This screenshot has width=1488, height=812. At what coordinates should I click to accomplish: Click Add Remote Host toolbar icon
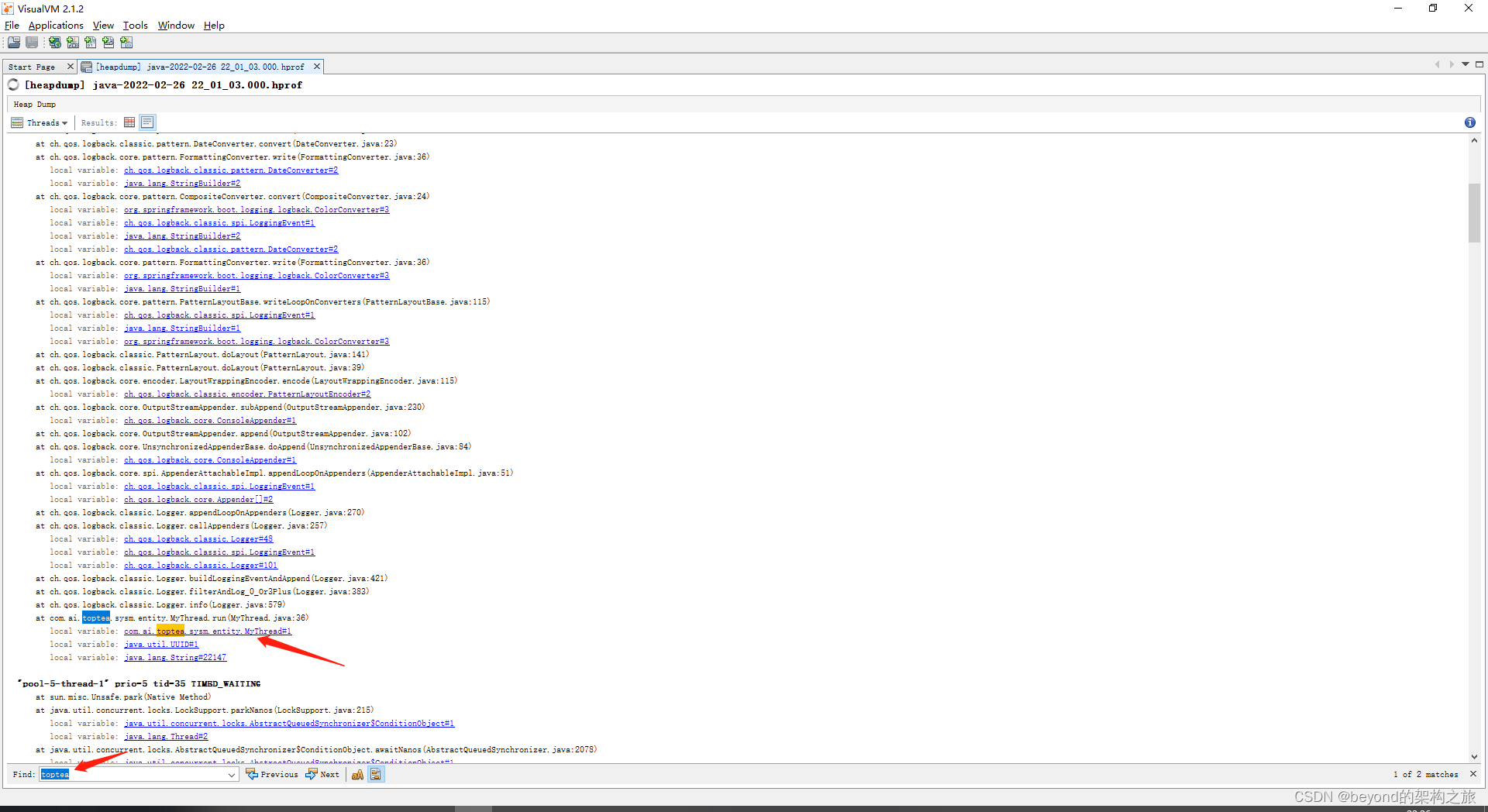[x=55, y=43]
